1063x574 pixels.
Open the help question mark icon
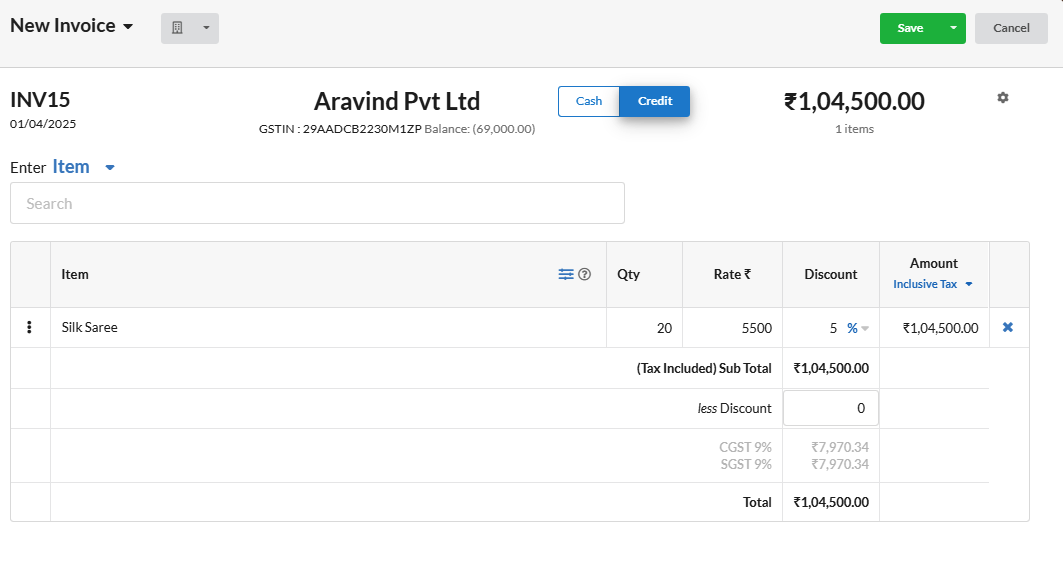coord(584,274)
